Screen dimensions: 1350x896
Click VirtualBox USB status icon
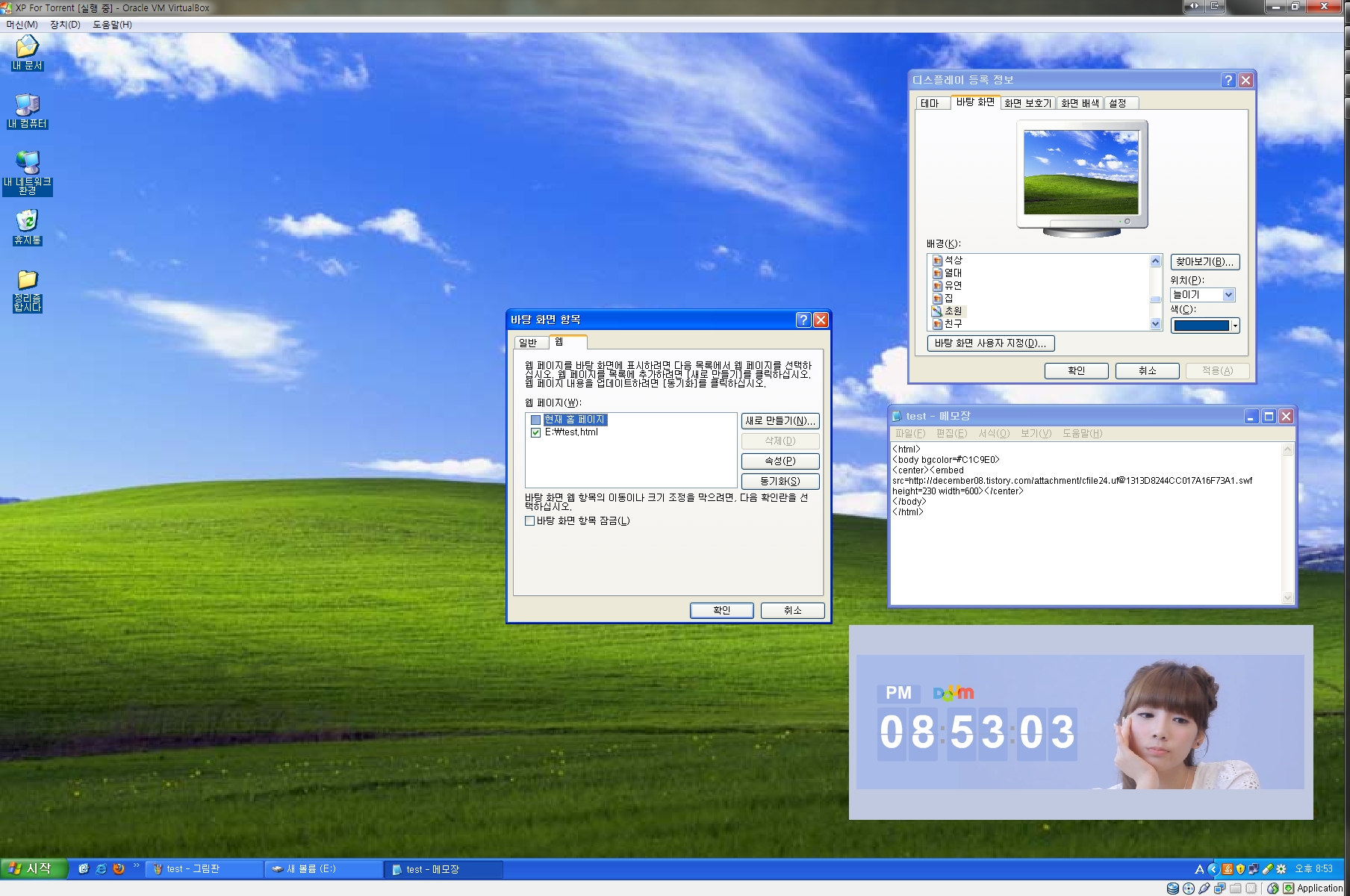(x=1204, y=889)
